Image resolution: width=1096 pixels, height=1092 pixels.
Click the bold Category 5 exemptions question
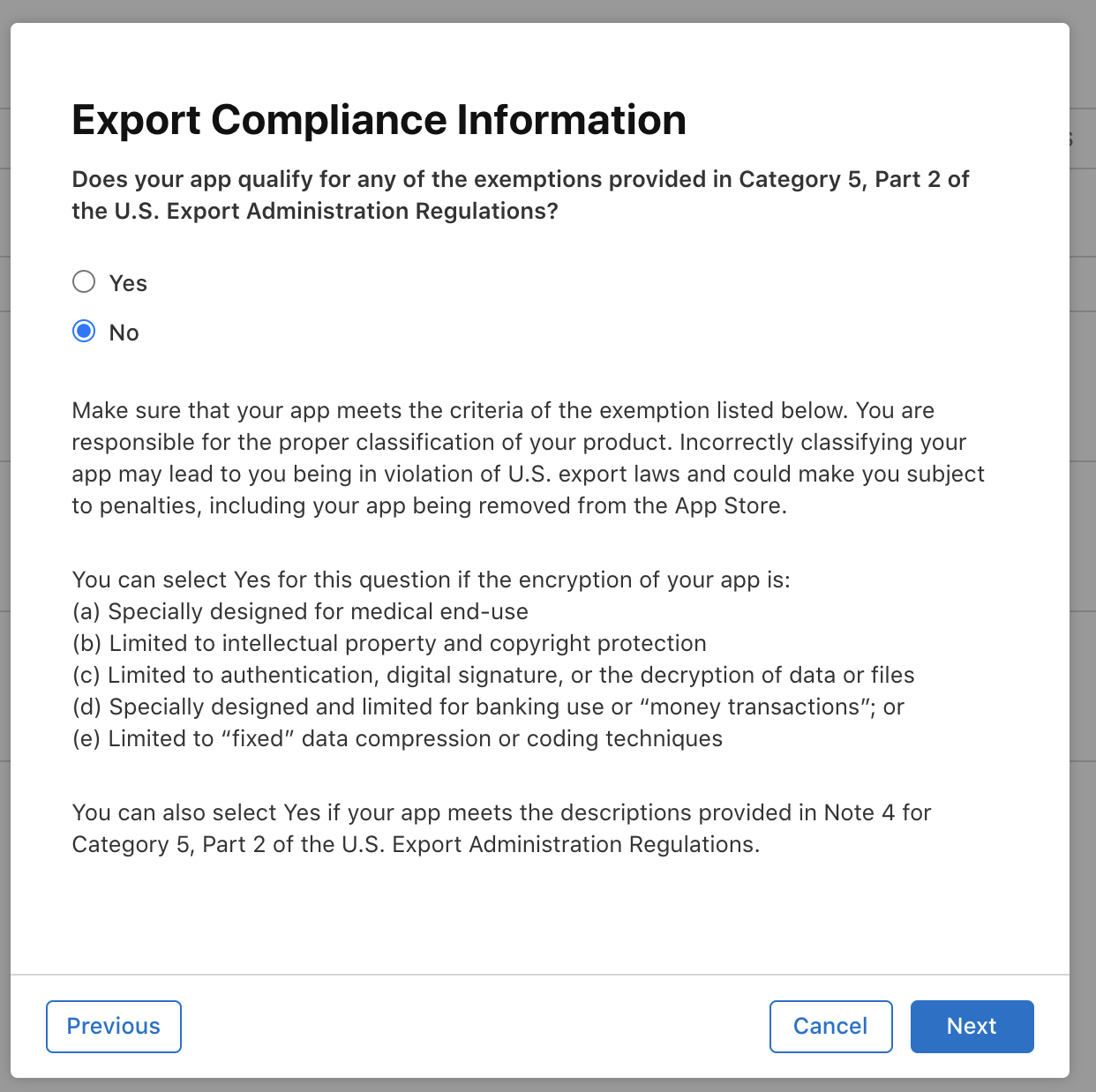pyautogui.click(x=521, y=195)
